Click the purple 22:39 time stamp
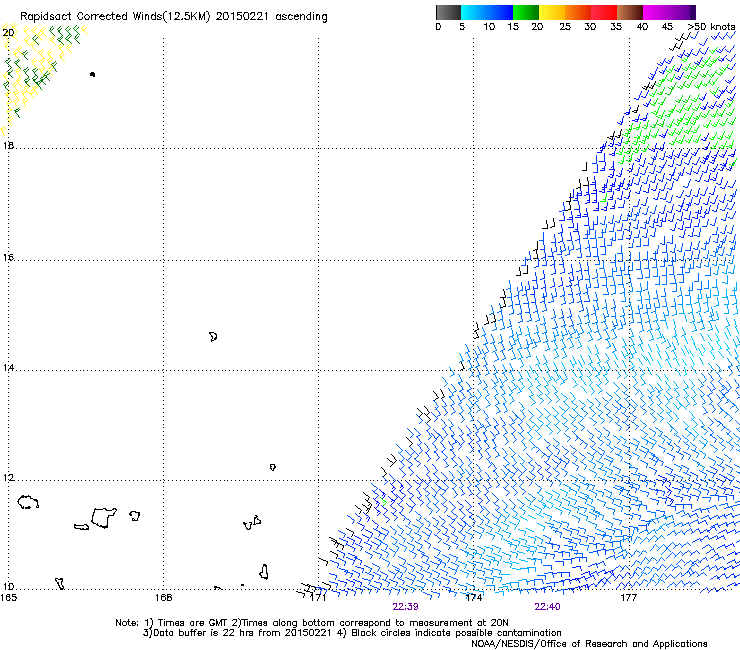 point(405,607)
